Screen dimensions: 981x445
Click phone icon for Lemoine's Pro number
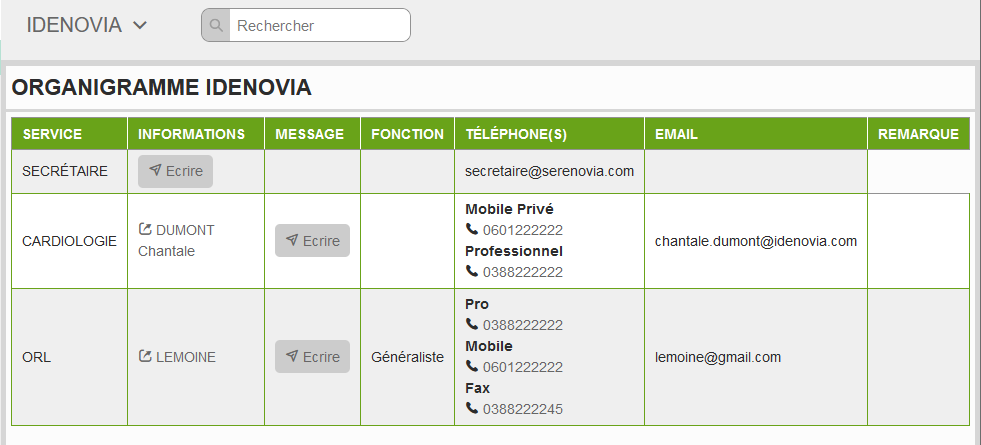472,325
